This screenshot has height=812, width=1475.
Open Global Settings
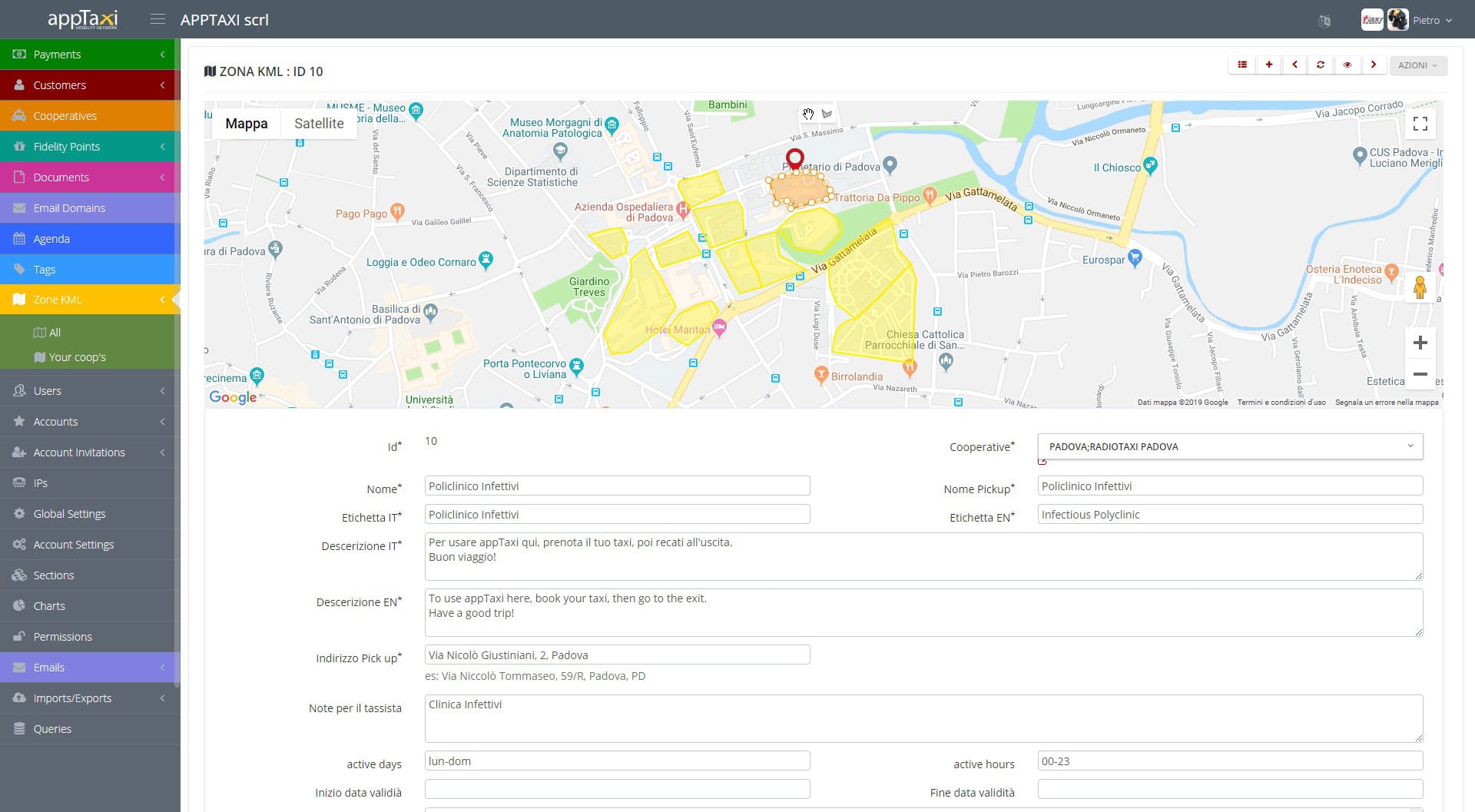pos(88,514)
